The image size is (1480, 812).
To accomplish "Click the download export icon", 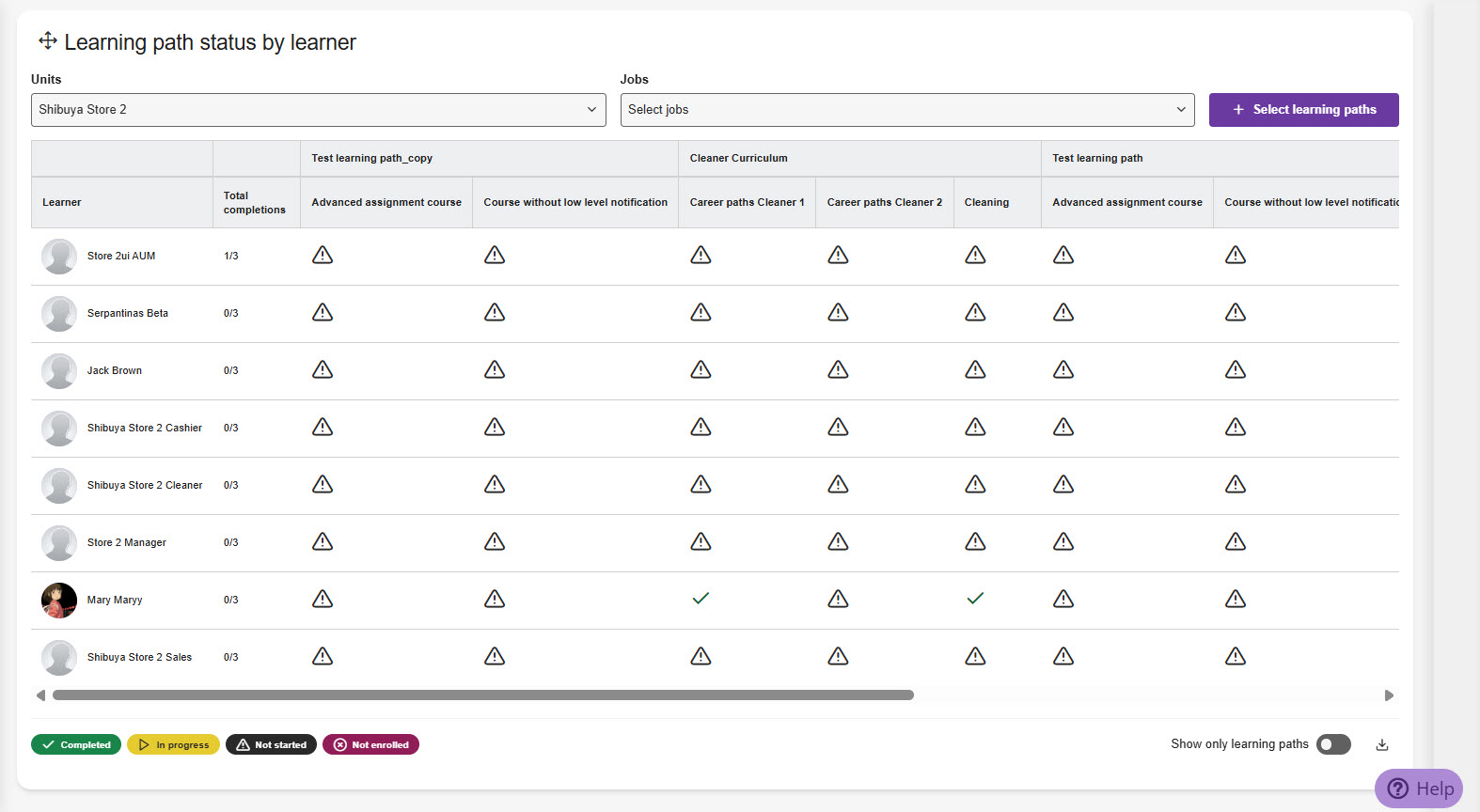I will click(x=1382, y=744).
